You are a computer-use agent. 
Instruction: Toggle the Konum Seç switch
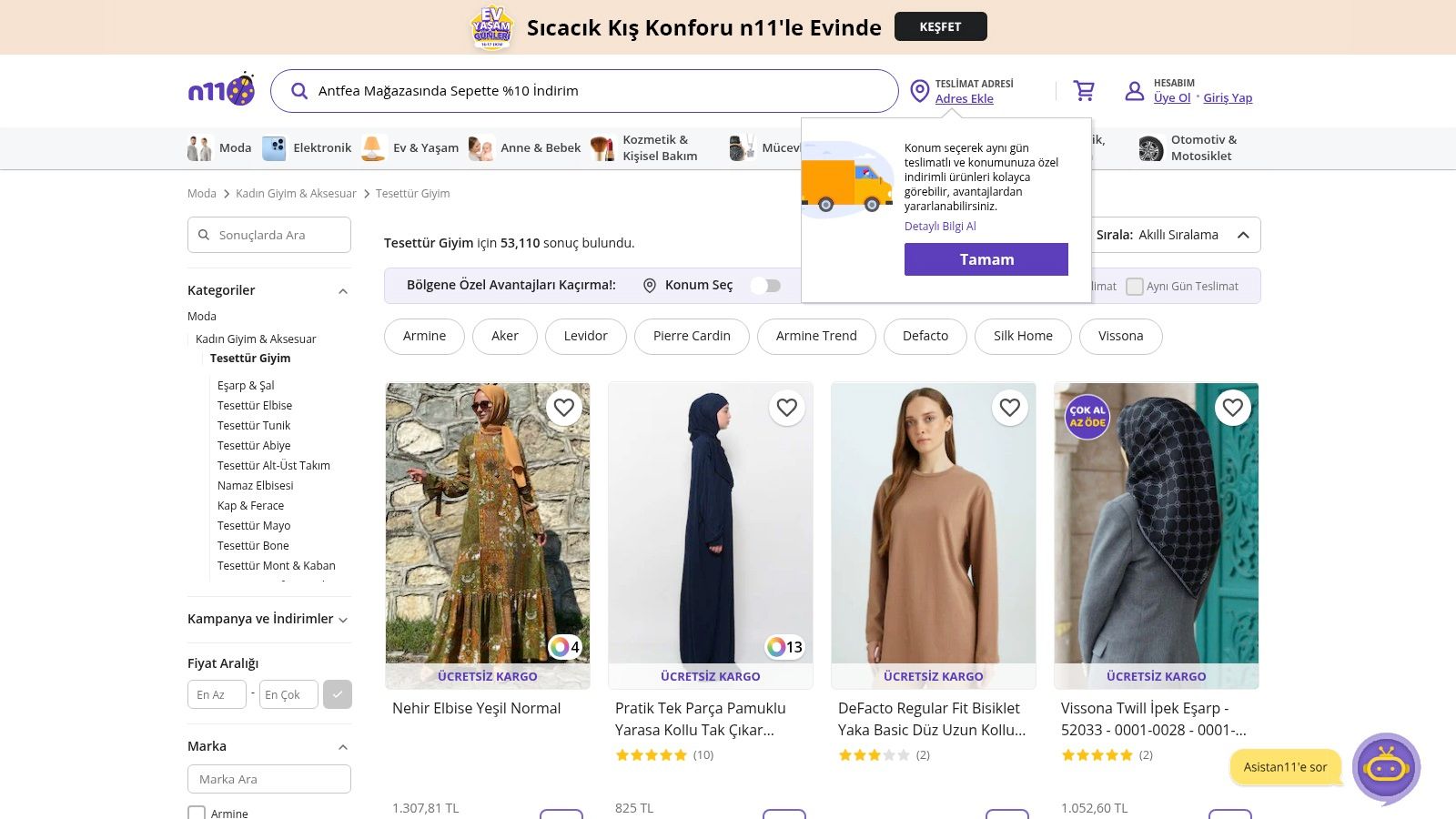(x=765, y=286)
